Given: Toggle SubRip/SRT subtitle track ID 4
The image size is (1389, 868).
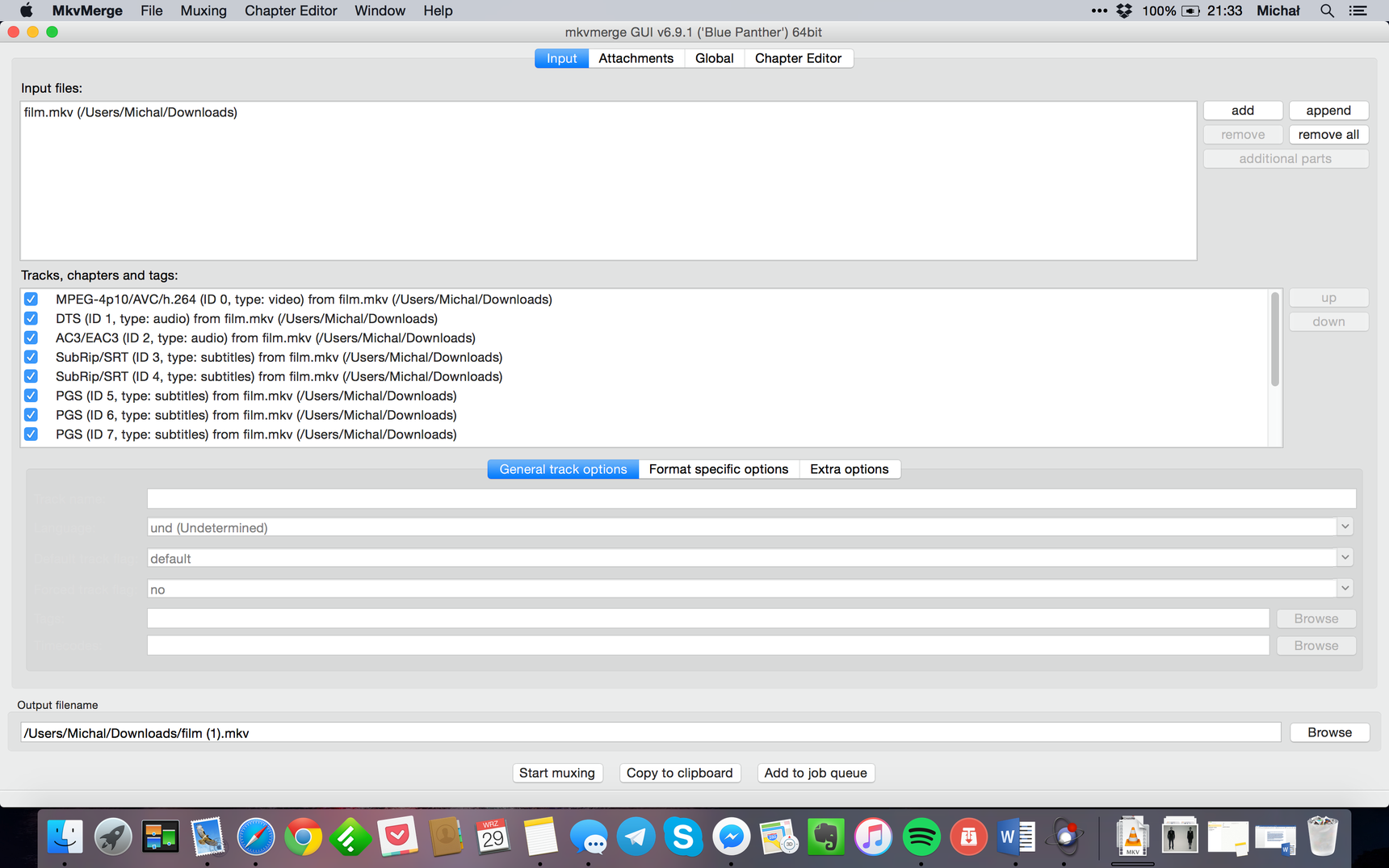Looking at the screenshot, I should (31, 376).
